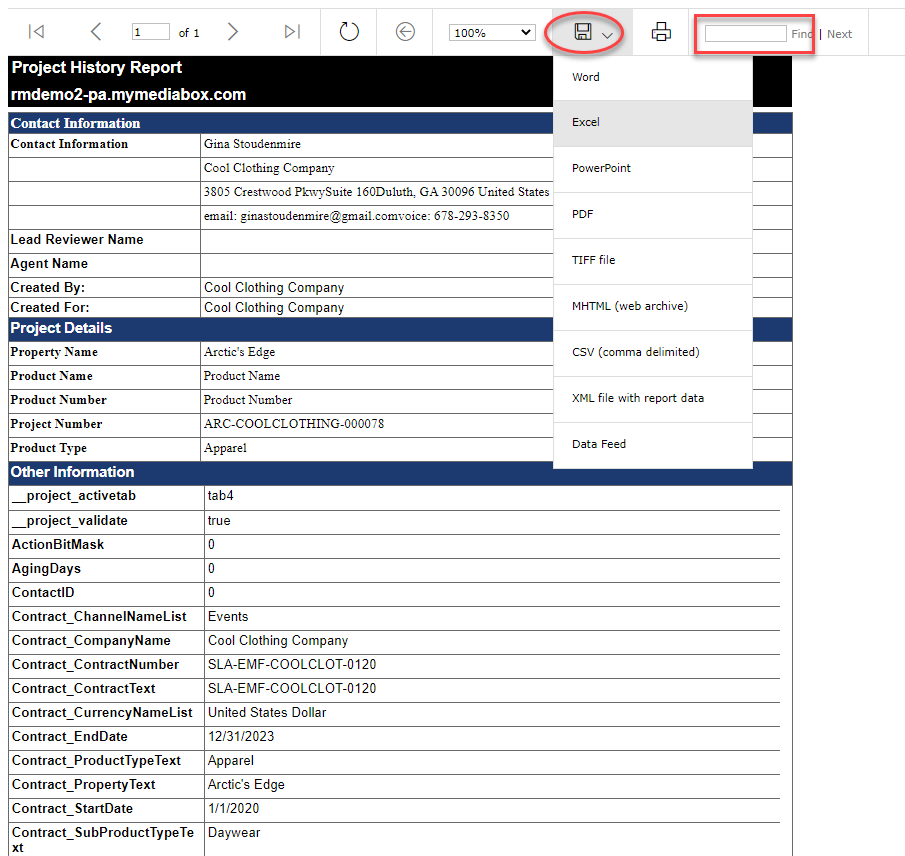Screen dimensions: 905x856
Task: Select Property Name value Arctic's Edge
Action: tap(239, 352)
